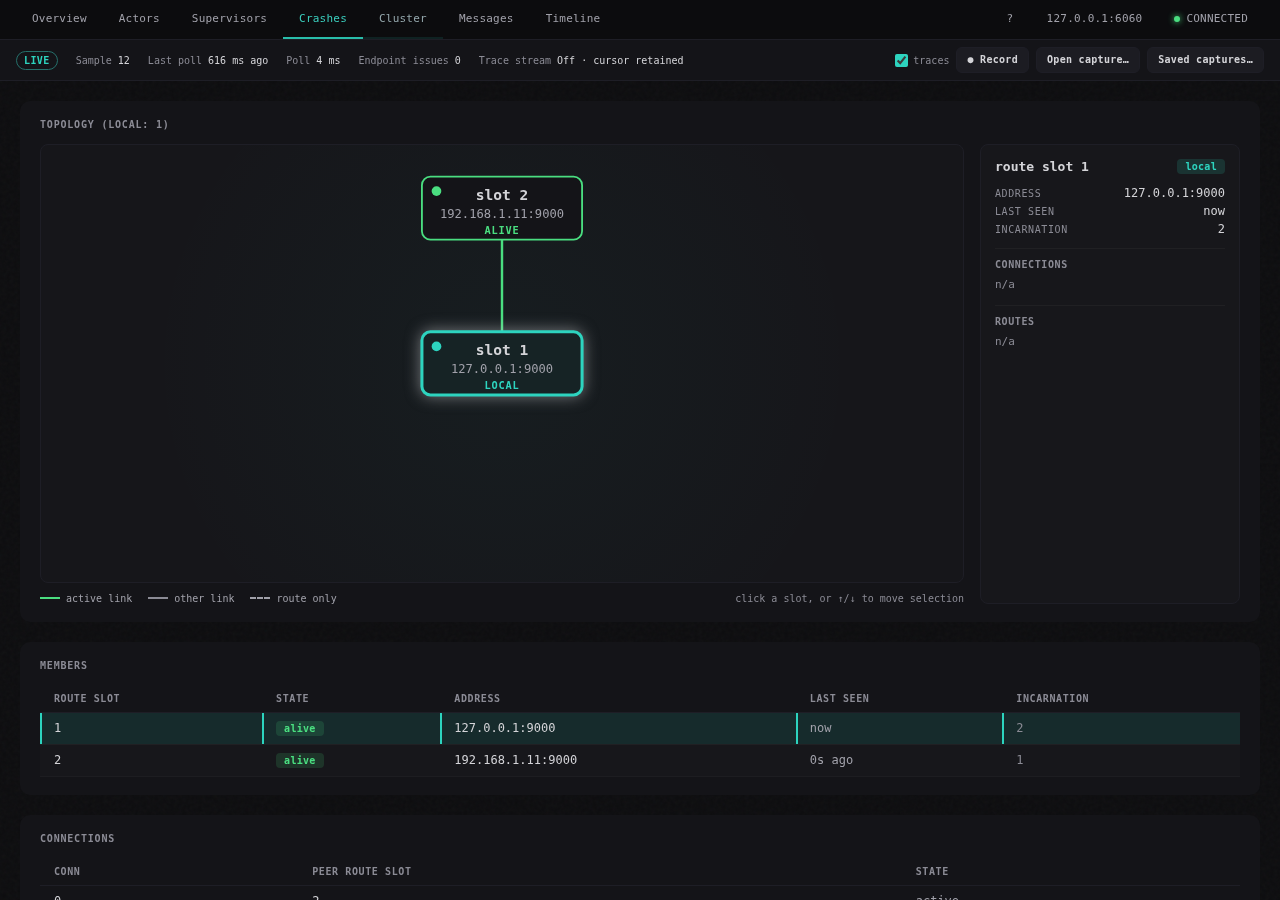1280x900 pixels.
Task: Click the 'Trace stream Off · cursor retained' status
Action: click(x=581, y=60)
